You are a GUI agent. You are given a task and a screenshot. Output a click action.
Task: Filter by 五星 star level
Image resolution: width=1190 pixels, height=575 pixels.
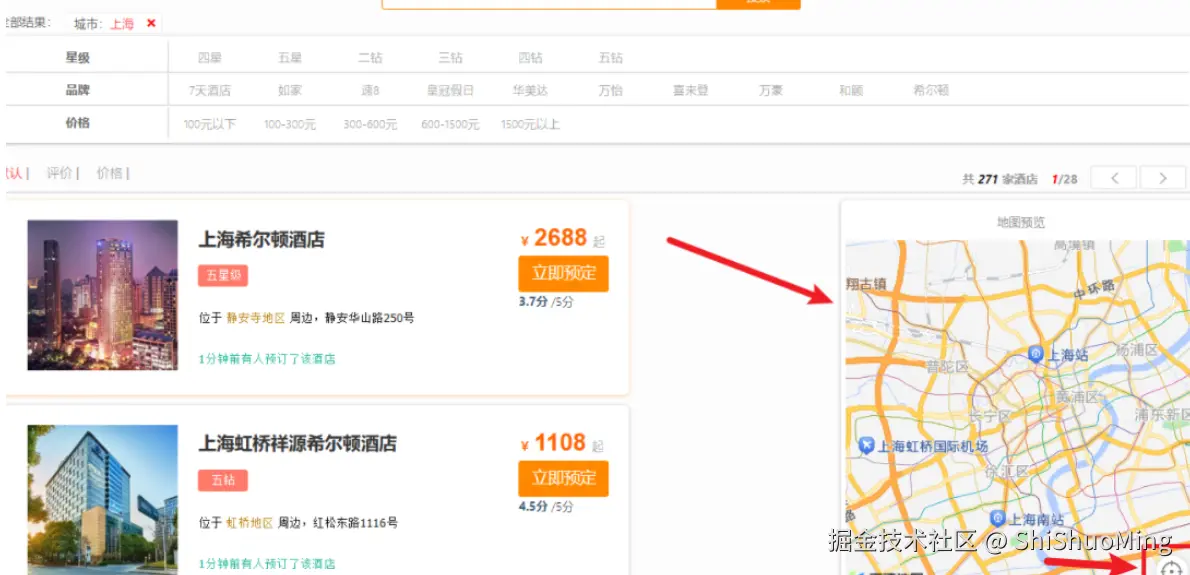coord(290,58)
